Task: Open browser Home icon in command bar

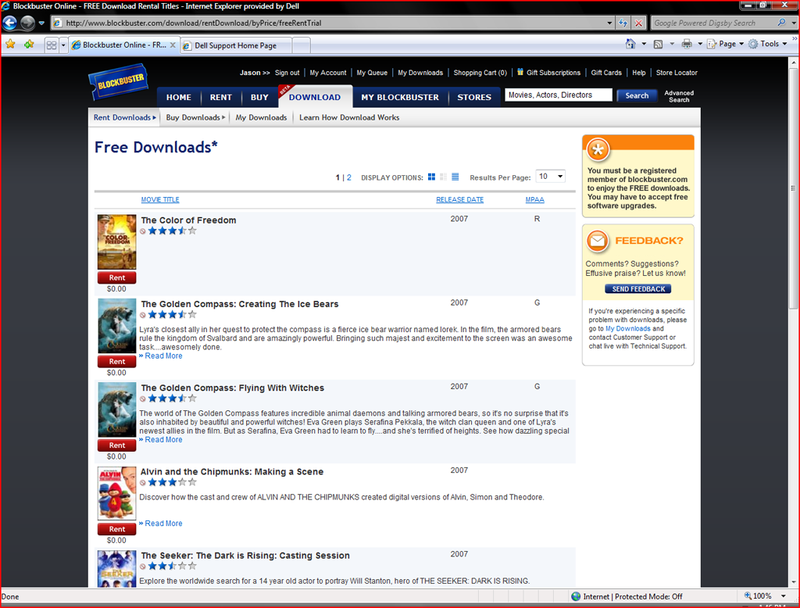Action: 631,44
